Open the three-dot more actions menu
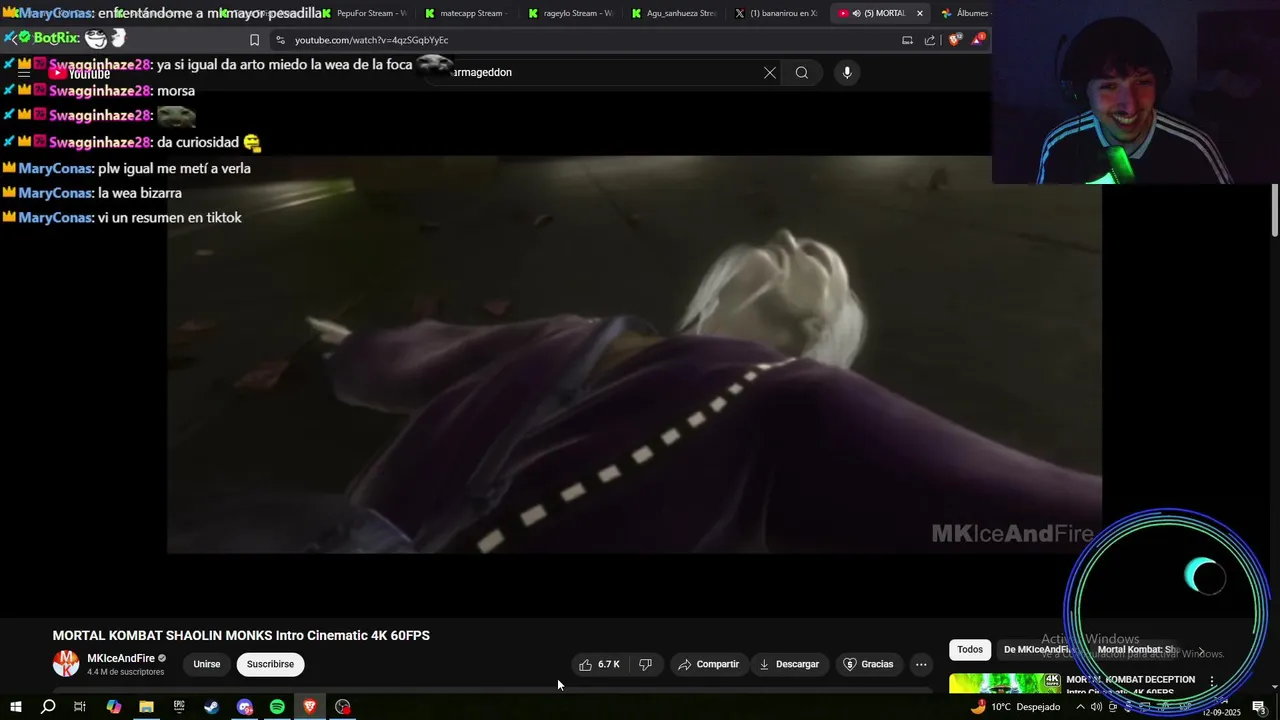The height and width of the screenshot is (720, 1280). click(x=921, y=664)
